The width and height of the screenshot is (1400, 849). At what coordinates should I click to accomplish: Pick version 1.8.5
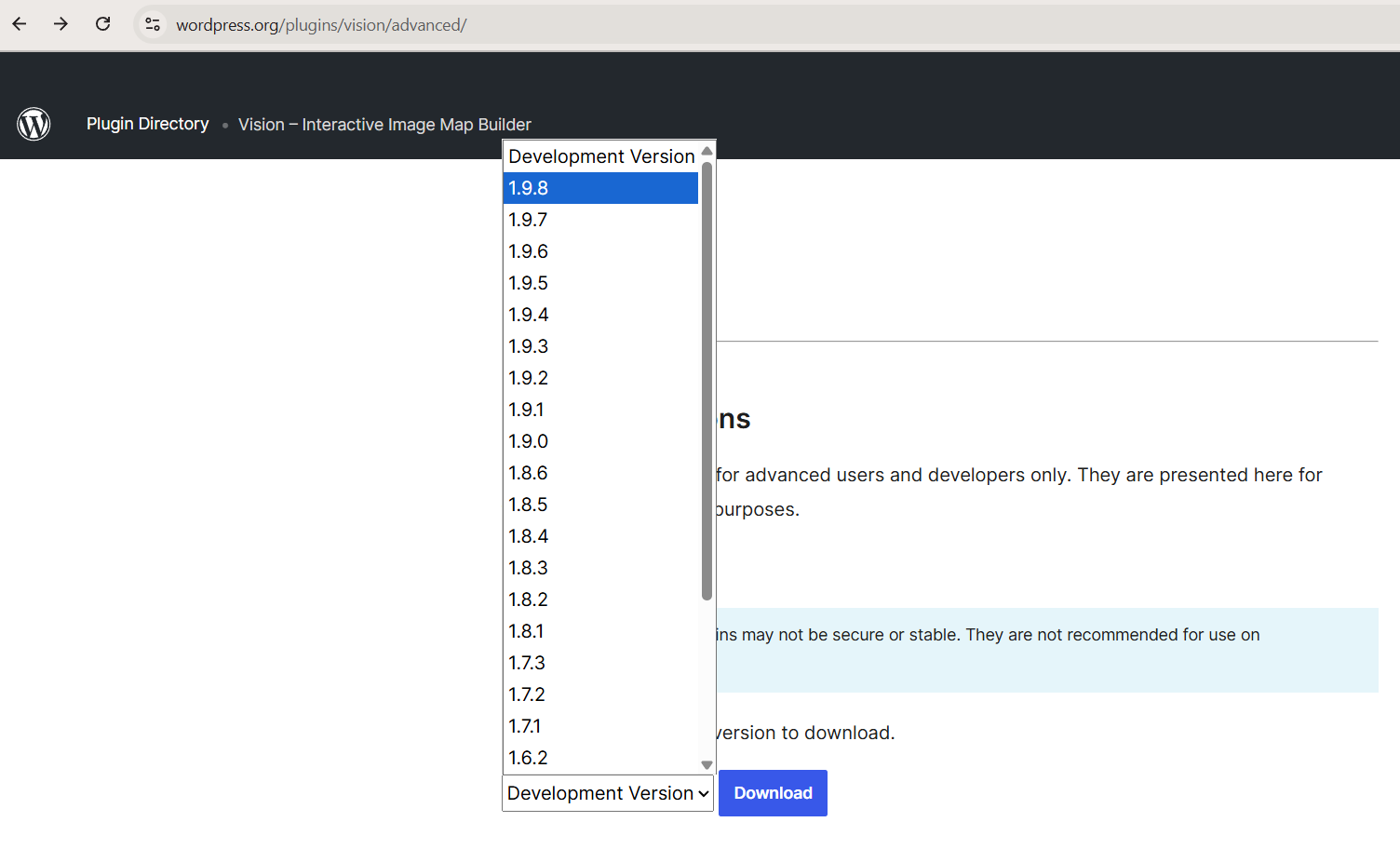pyautogui.click(x=601, y=505)
